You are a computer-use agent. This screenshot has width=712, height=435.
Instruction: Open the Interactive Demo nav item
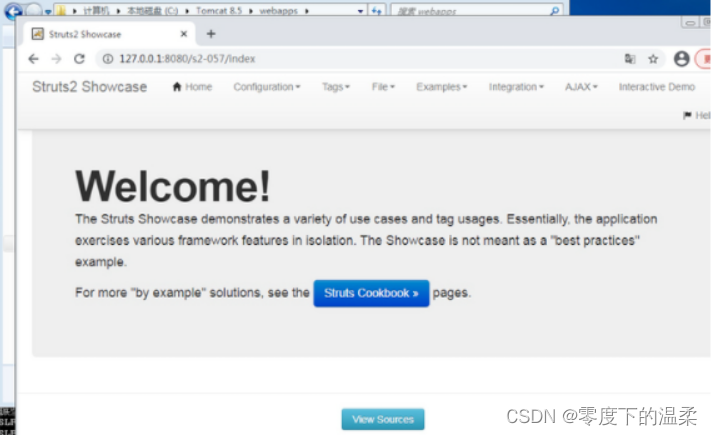click(657, 87)
